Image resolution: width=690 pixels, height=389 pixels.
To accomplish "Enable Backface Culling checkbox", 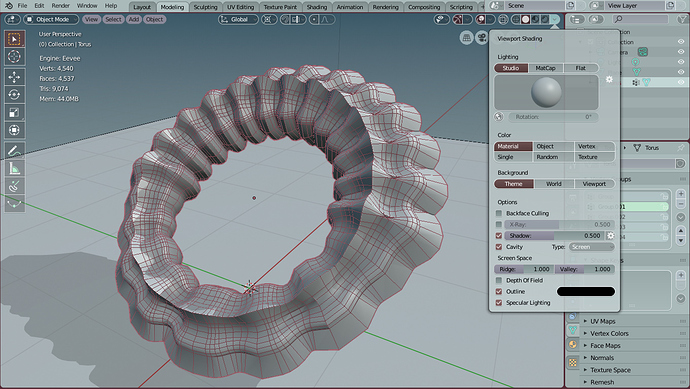I will pyautogui.click(x=499, y=213).
